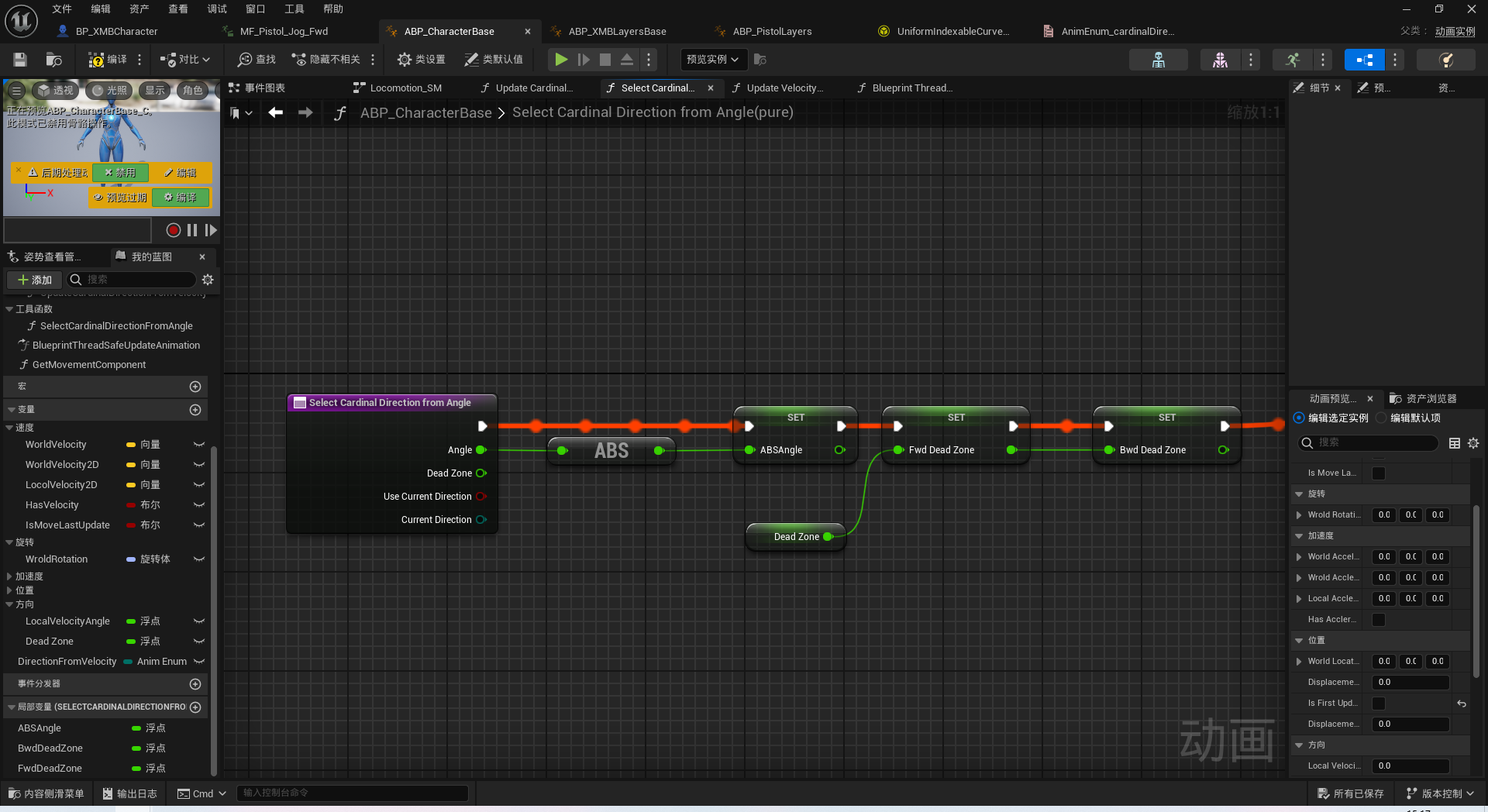Switch to Animation mode icon
Image resolution: width=1488 pixels, height=812 pixels.
point(1292,60)
